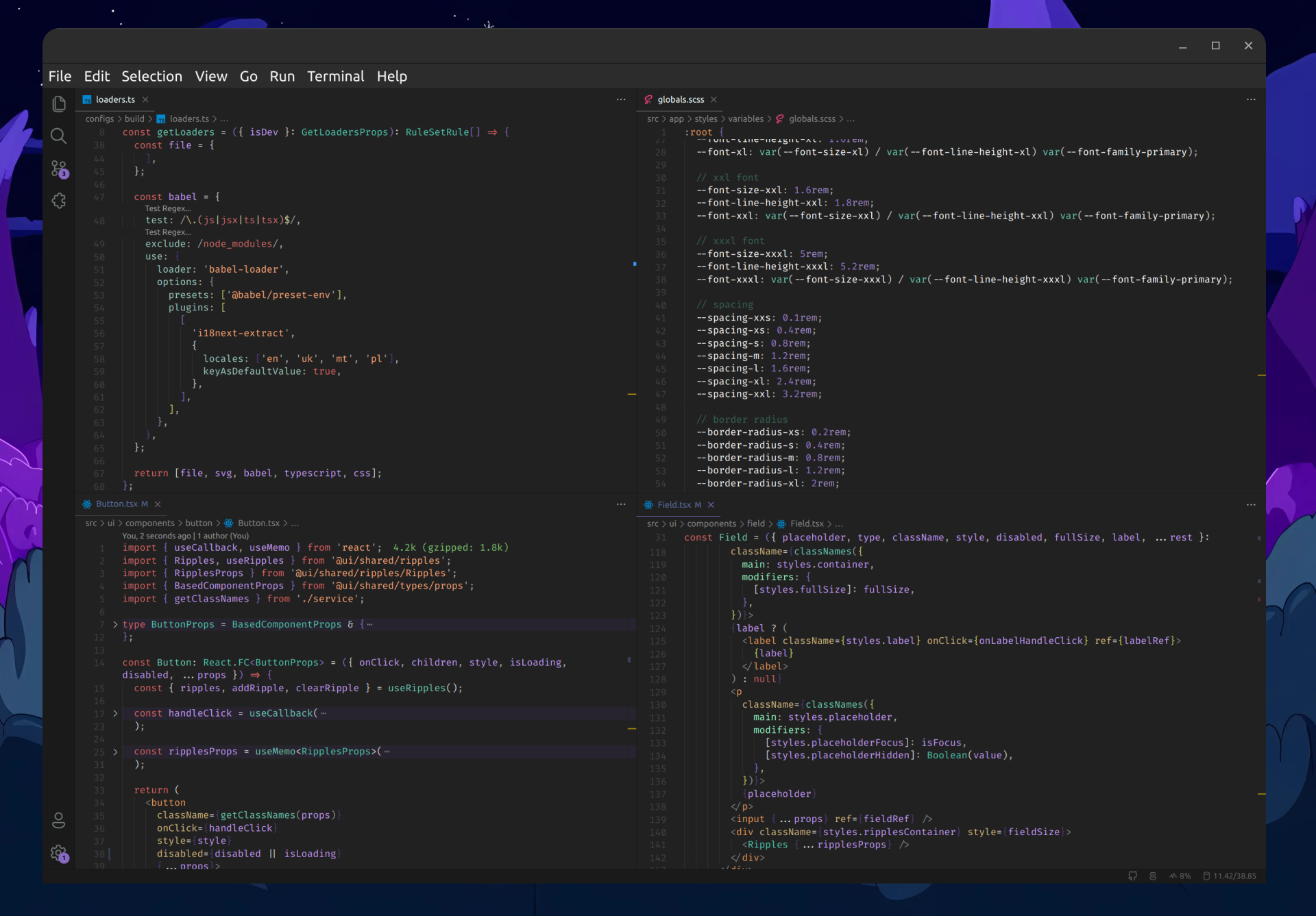Click import cost '4.2k (gzipped: 1.8k)' text
The height and width of the screenshot is (916, 1316).
tap(451, 547)
